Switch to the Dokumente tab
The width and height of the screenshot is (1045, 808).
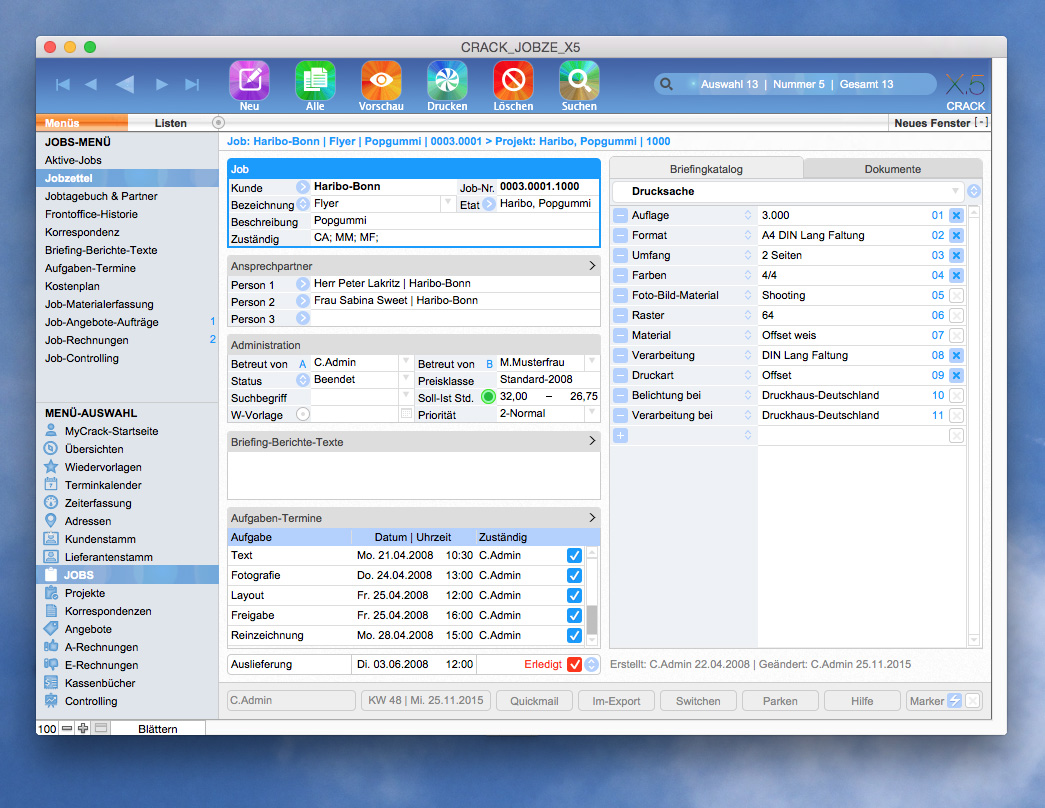click(892, 169)
